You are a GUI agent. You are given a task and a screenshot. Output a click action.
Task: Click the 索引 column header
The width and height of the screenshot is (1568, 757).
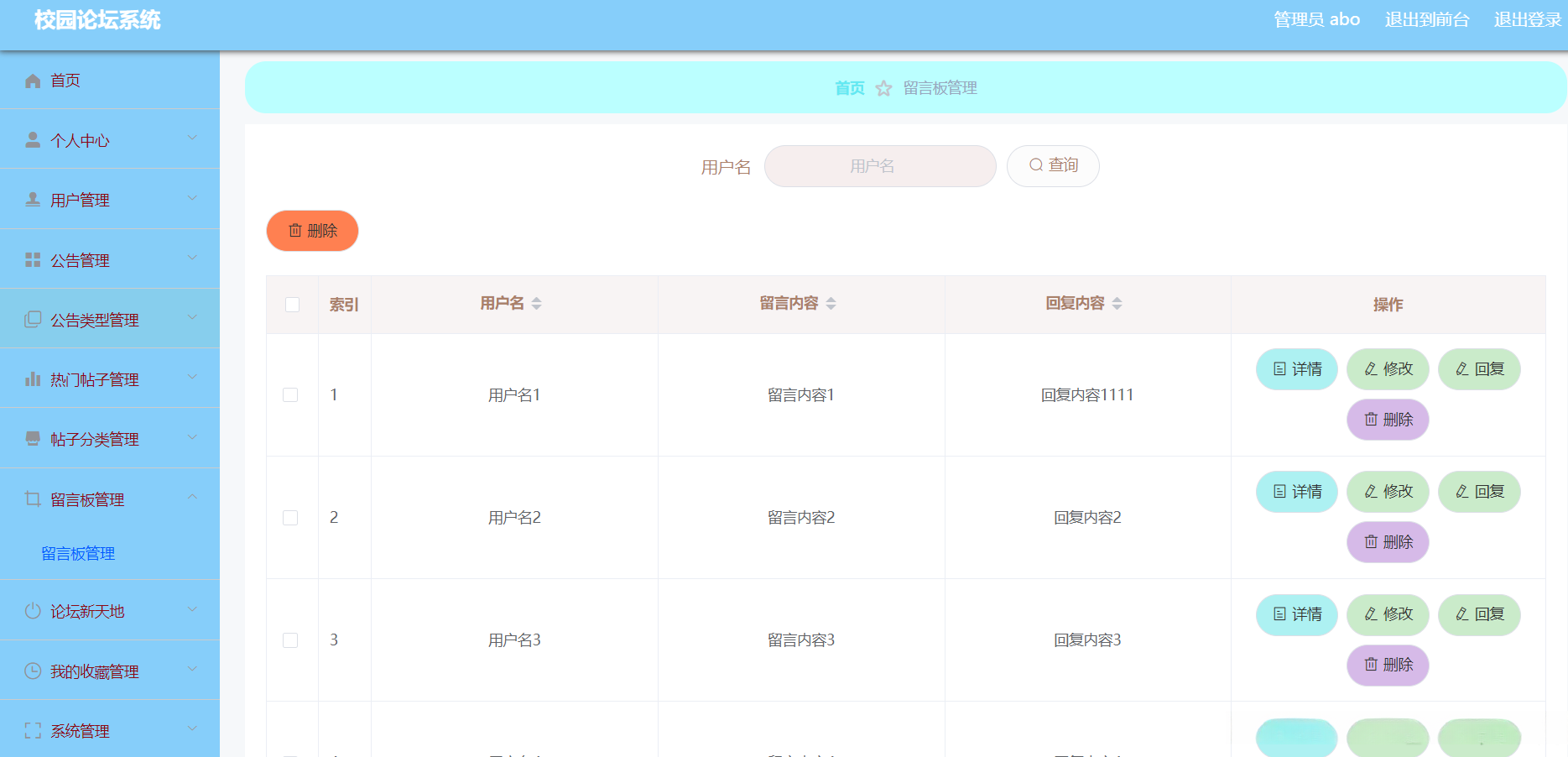344,305
